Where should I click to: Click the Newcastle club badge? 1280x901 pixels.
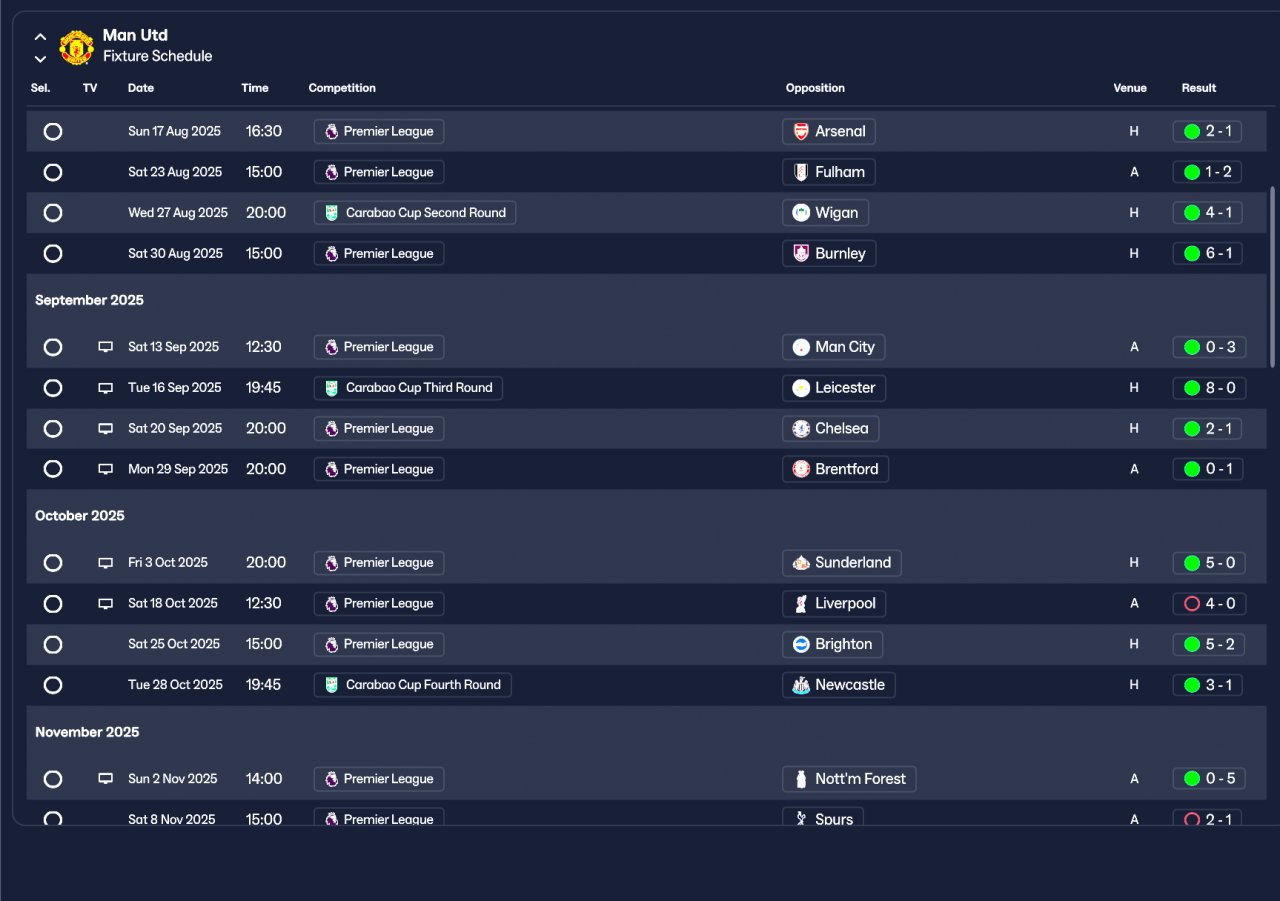[x=801, y=685]
